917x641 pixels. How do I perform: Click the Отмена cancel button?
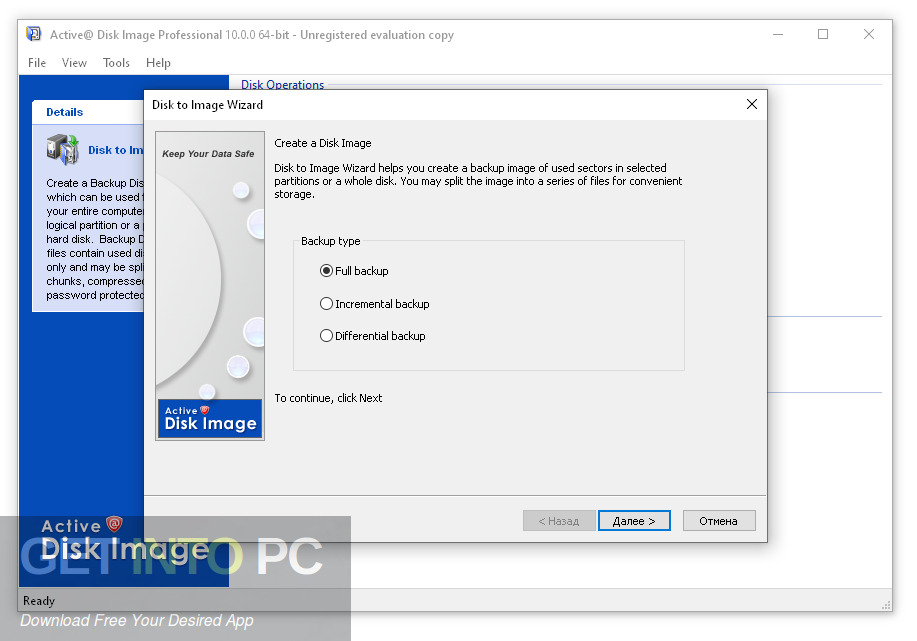(x=719, y=521)
